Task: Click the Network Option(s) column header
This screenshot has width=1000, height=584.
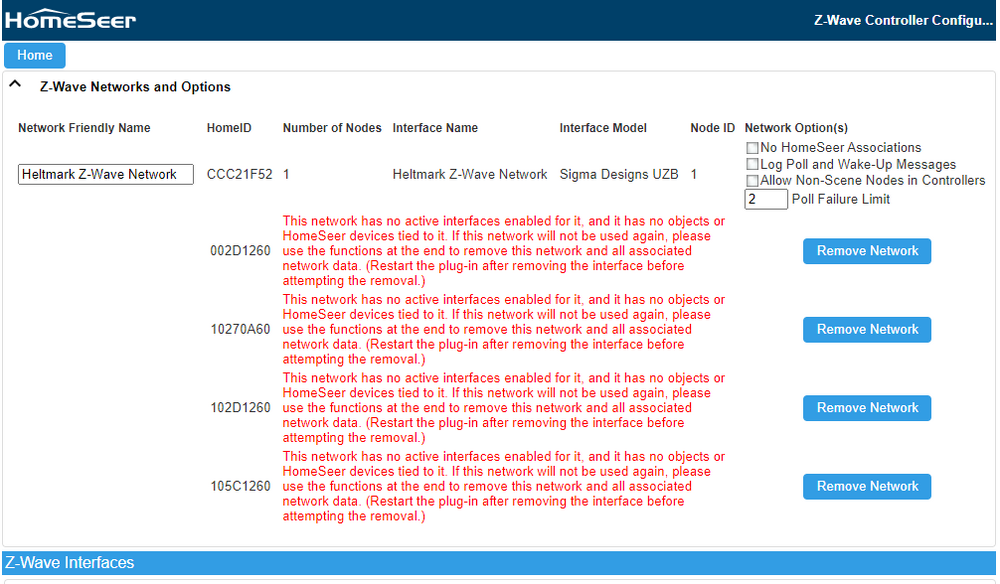Action: point(796,128)
